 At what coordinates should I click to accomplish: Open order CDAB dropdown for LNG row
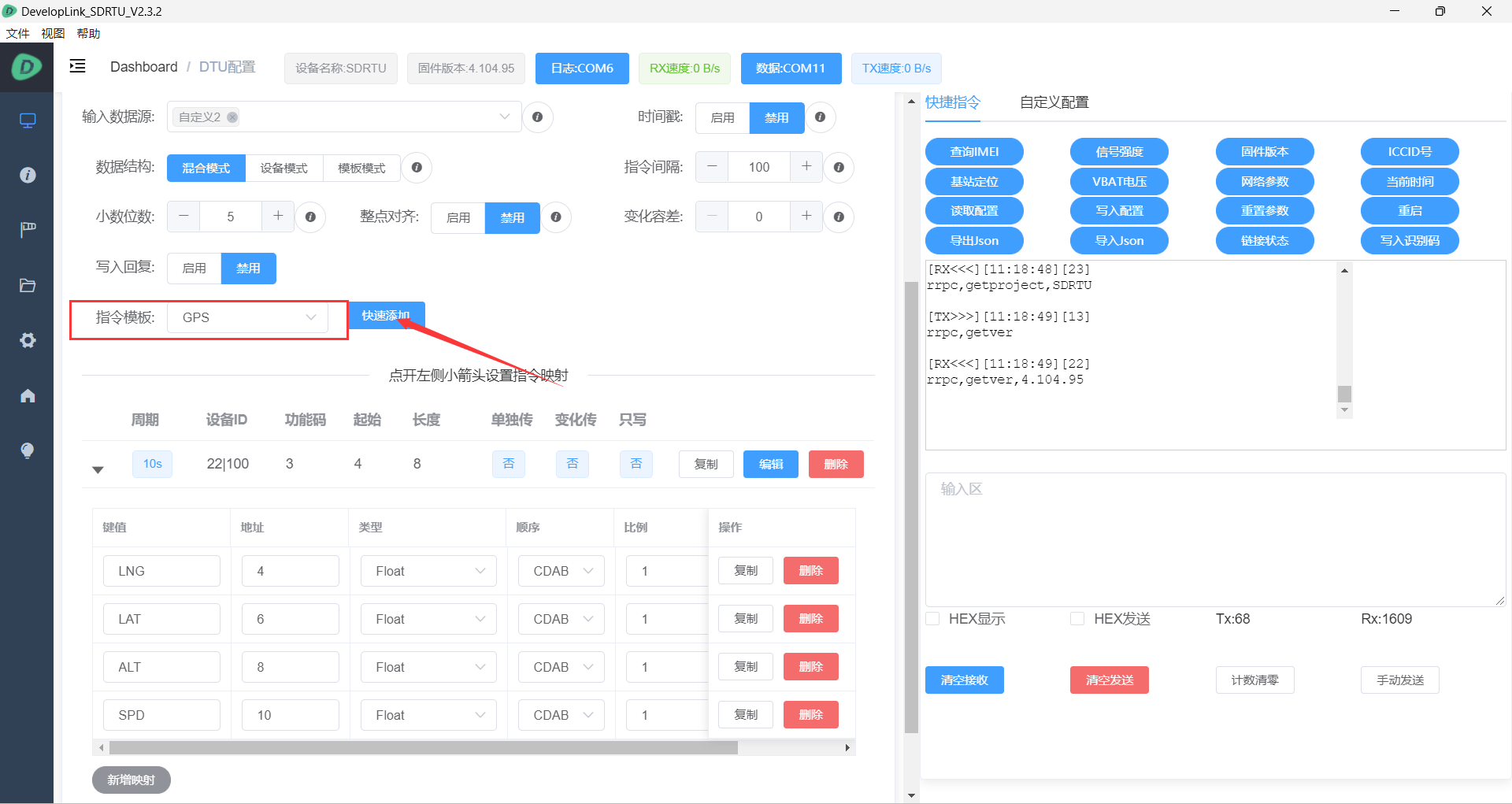coord(561,571)
